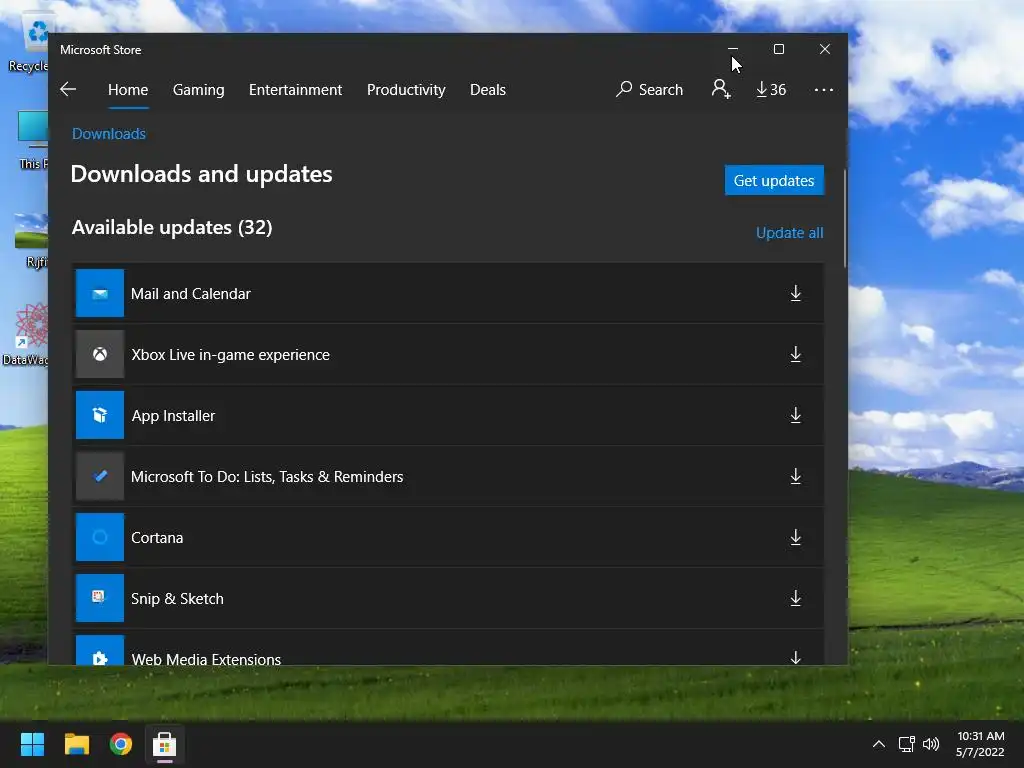This screenshot has width=1024, height=768.
Task: Download the Cortana update
Action: pyautogui.click(x=795, y=537)
